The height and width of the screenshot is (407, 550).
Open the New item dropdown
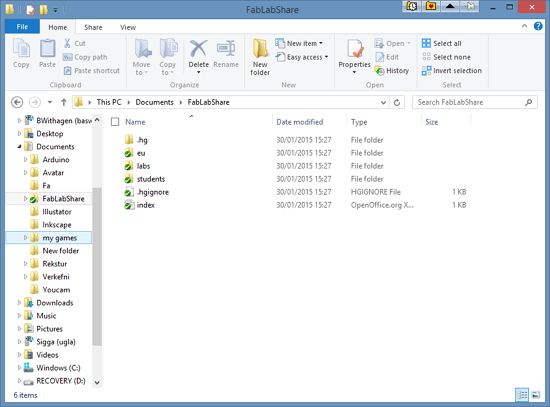pyautogui.click(x=299, y=43)
